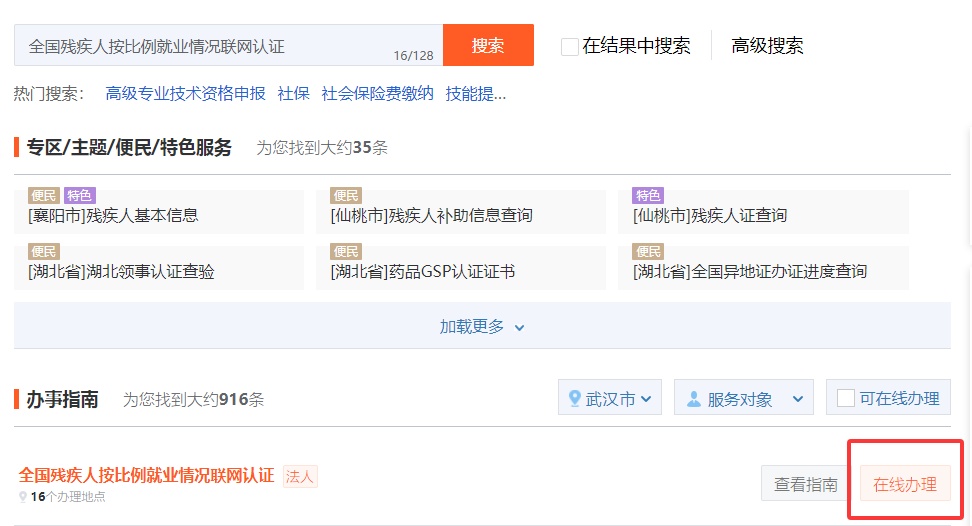Click the 查看指南 button
Viewport: 972px width, 526px height.
(805, 485)
